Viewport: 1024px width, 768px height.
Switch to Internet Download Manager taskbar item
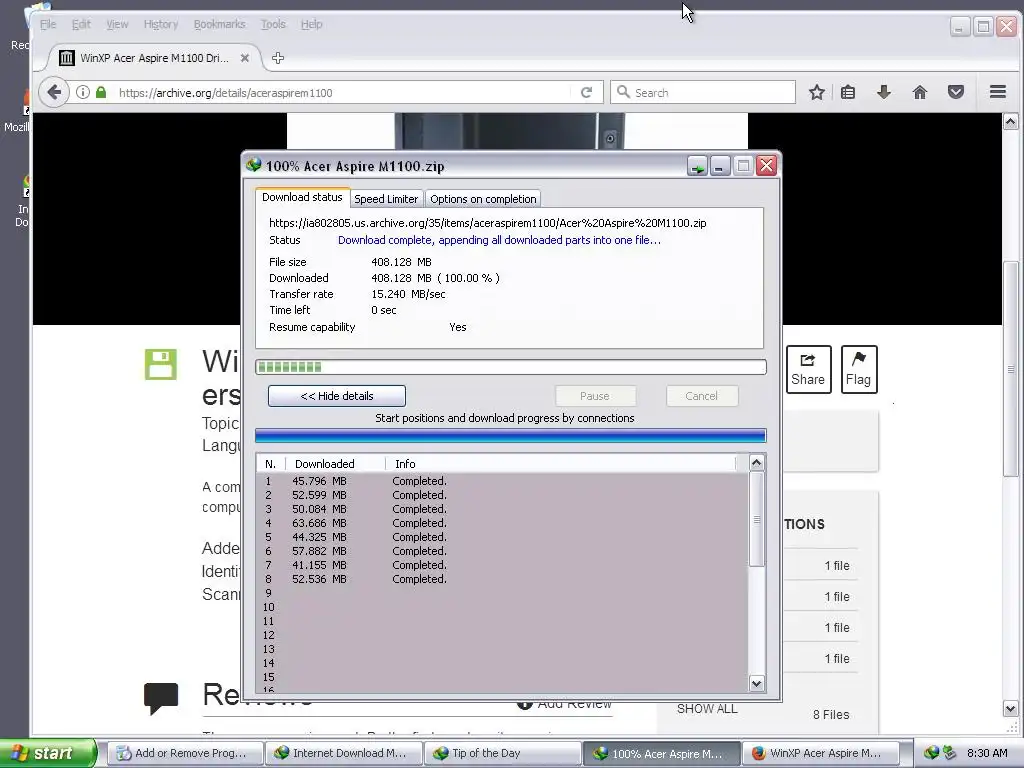click(344, 753)
